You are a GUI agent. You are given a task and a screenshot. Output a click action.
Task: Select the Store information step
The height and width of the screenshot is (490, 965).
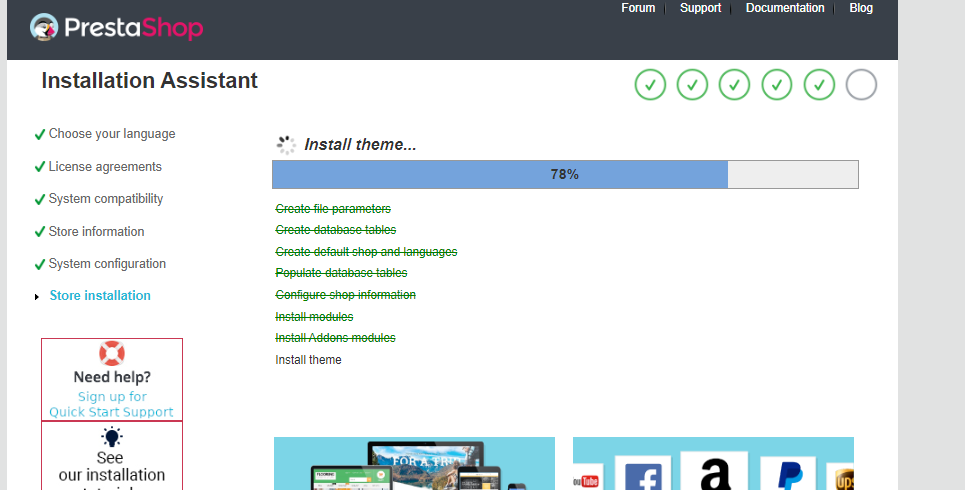pos(97,231)
